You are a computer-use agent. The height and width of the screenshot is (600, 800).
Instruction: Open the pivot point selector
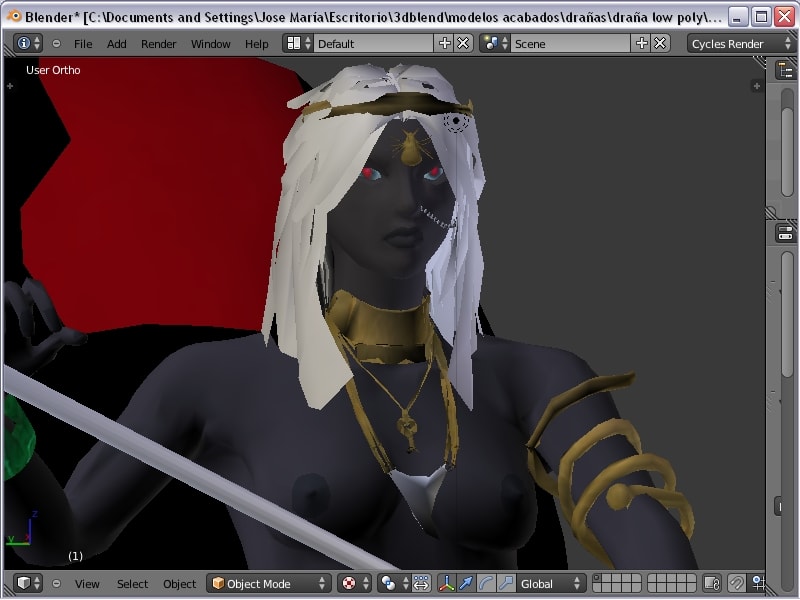pos(394,583)
